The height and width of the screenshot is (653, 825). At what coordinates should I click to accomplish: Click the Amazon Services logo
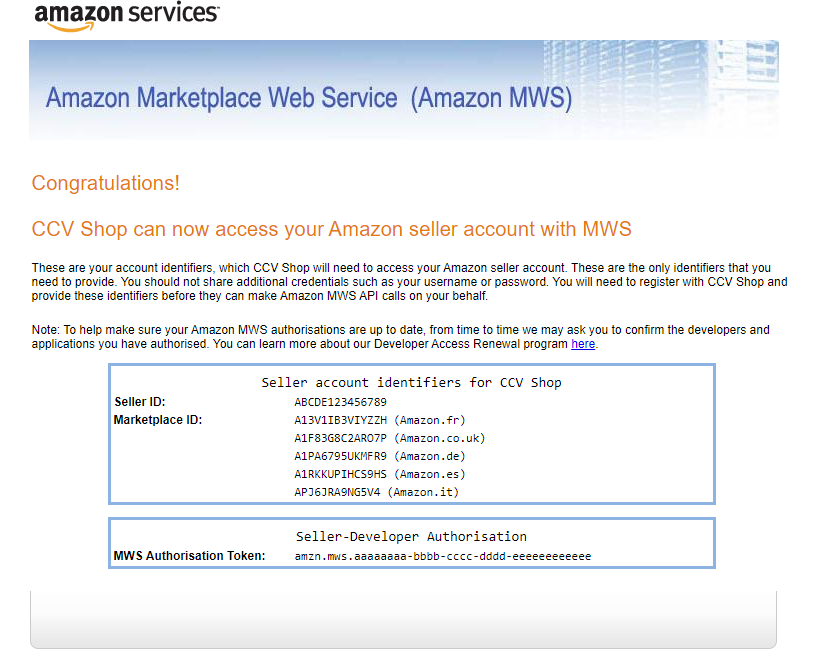tap(127, 16)
